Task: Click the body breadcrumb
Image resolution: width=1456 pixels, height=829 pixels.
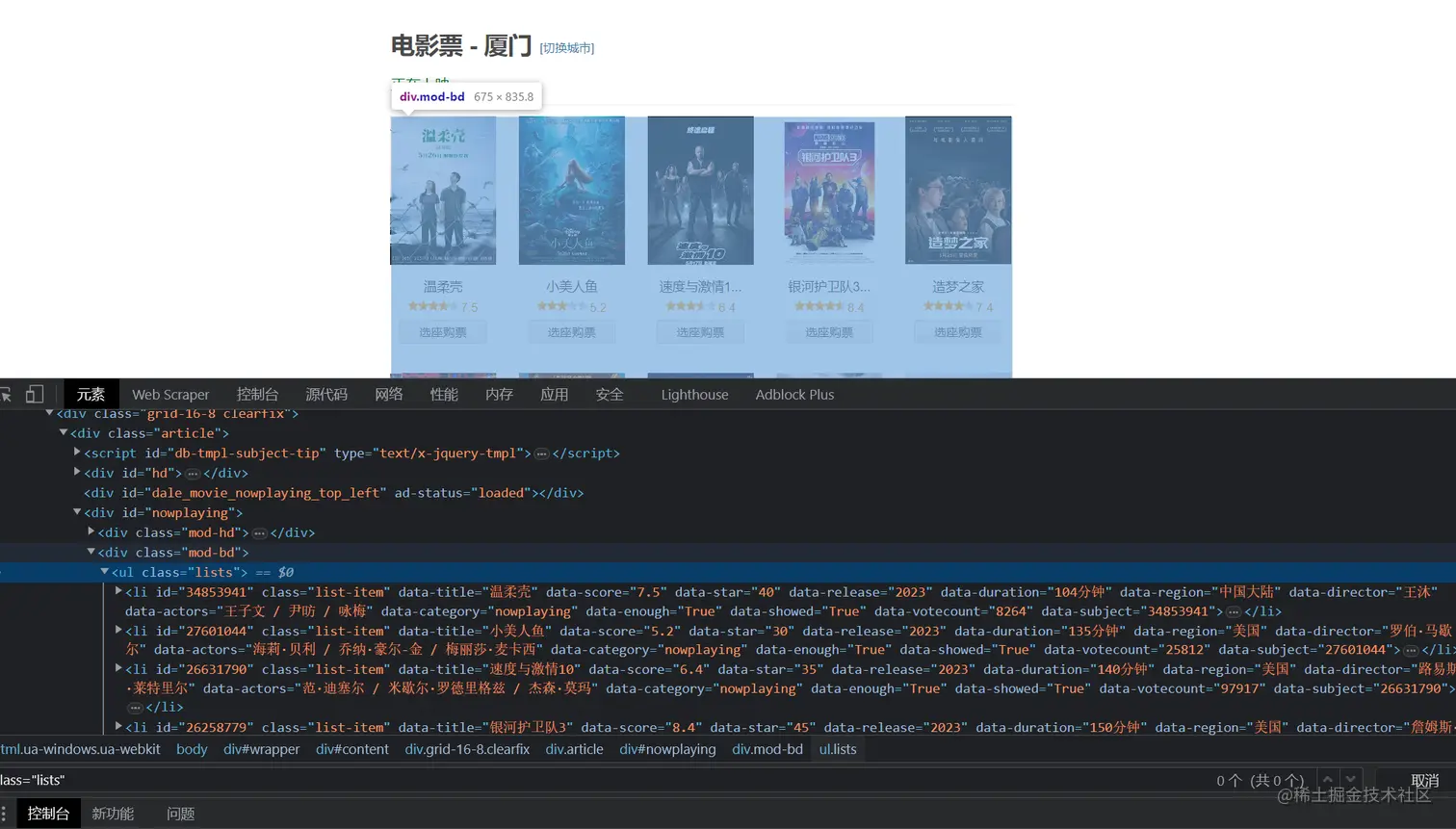Action: (x=192, y=749)
